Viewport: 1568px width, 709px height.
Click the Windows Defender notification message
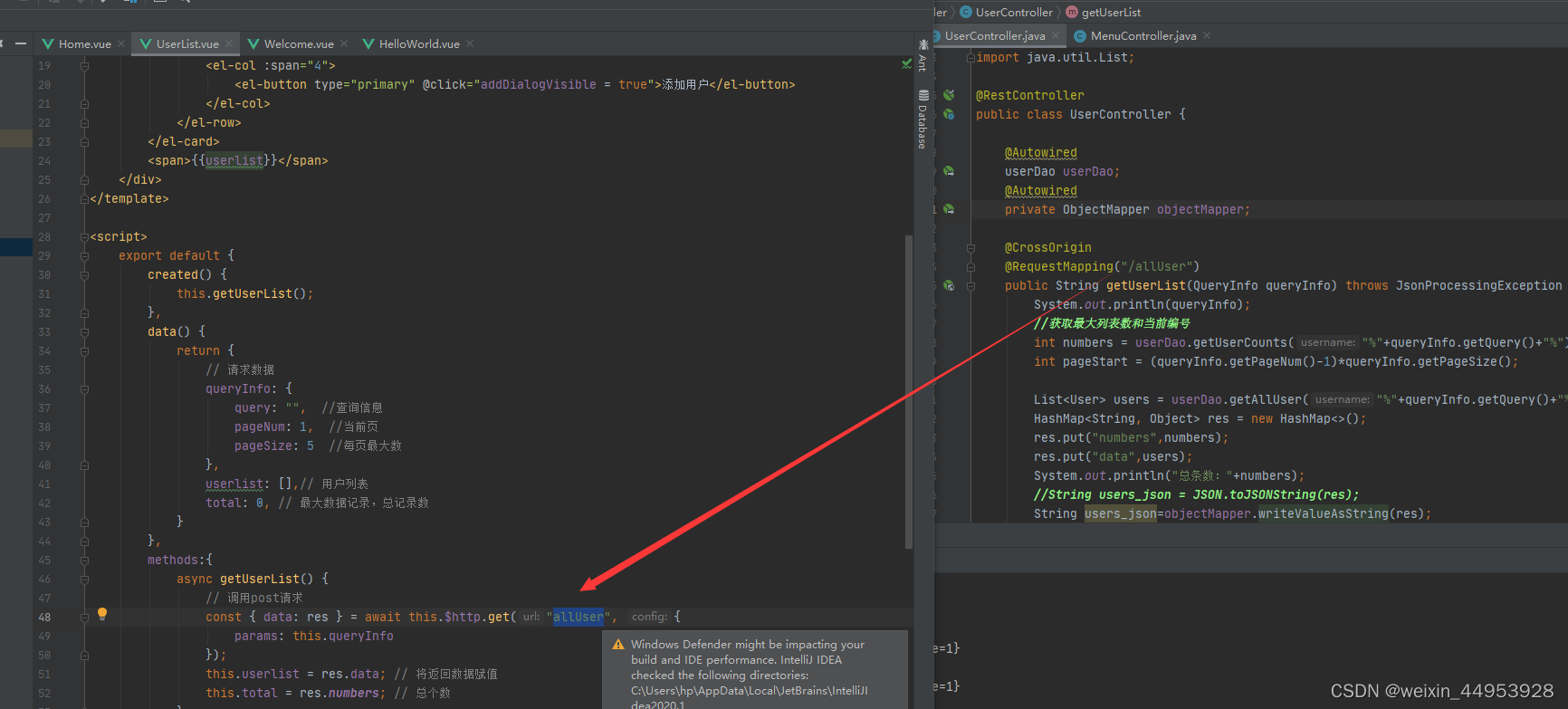[750, 675]
